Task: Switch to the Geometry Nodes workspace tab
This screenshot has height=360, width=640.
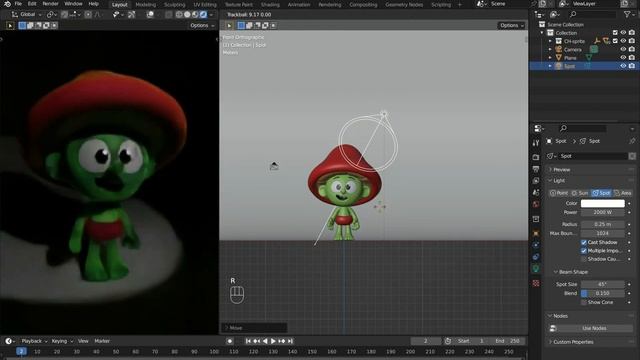Action: pos(404,4)
